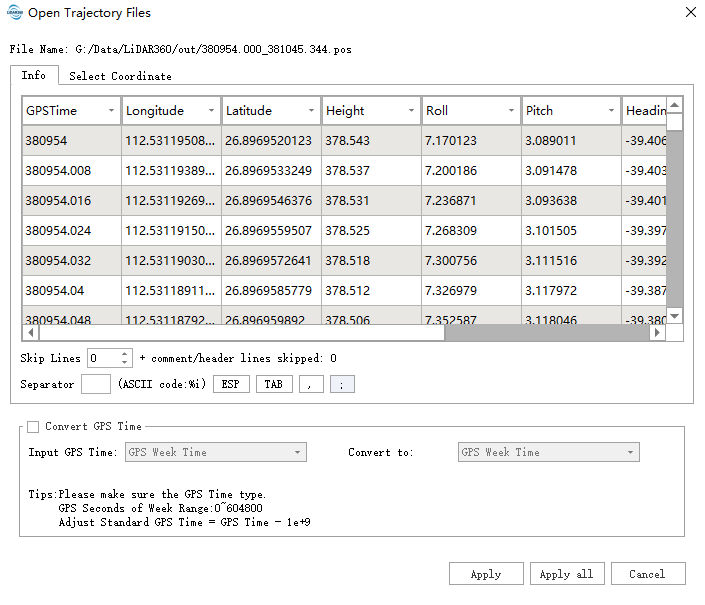Close the Open Trajectory Files dialog
Viewport: 705px width, 605px height.
[690, 12]
